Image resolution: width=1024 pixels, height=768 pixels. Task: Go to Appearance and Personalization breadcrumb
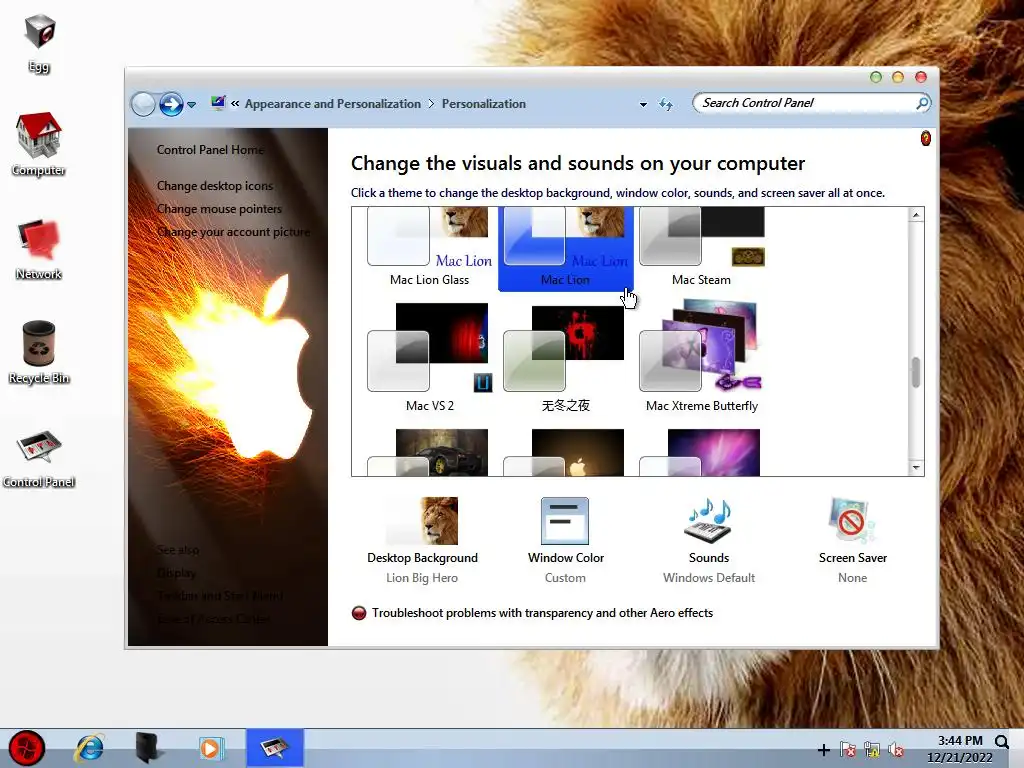coord(332,104)
